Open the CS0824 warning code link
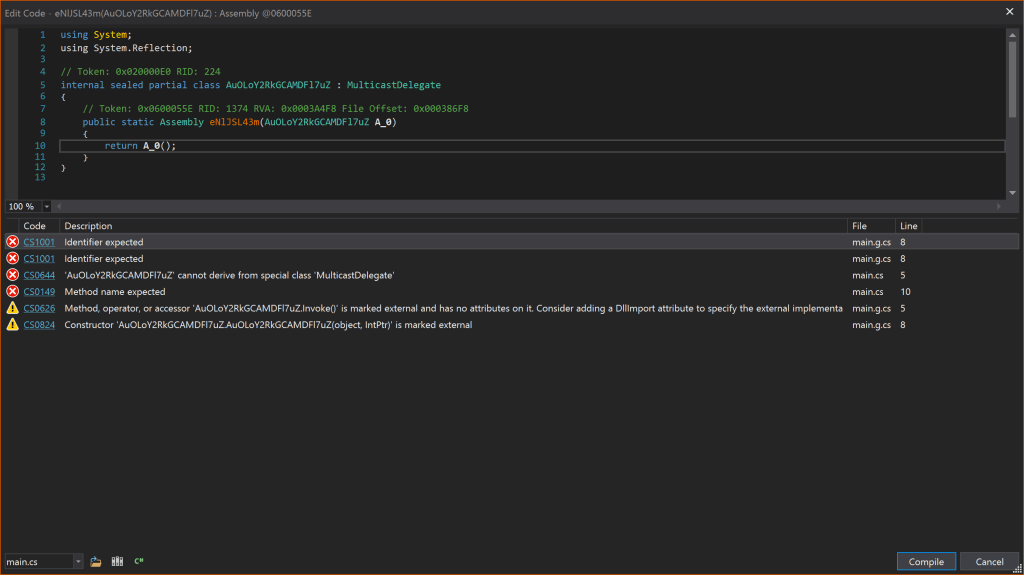Image resolution: width=1024 pixels, height=575 pixels. pos(39,325)
